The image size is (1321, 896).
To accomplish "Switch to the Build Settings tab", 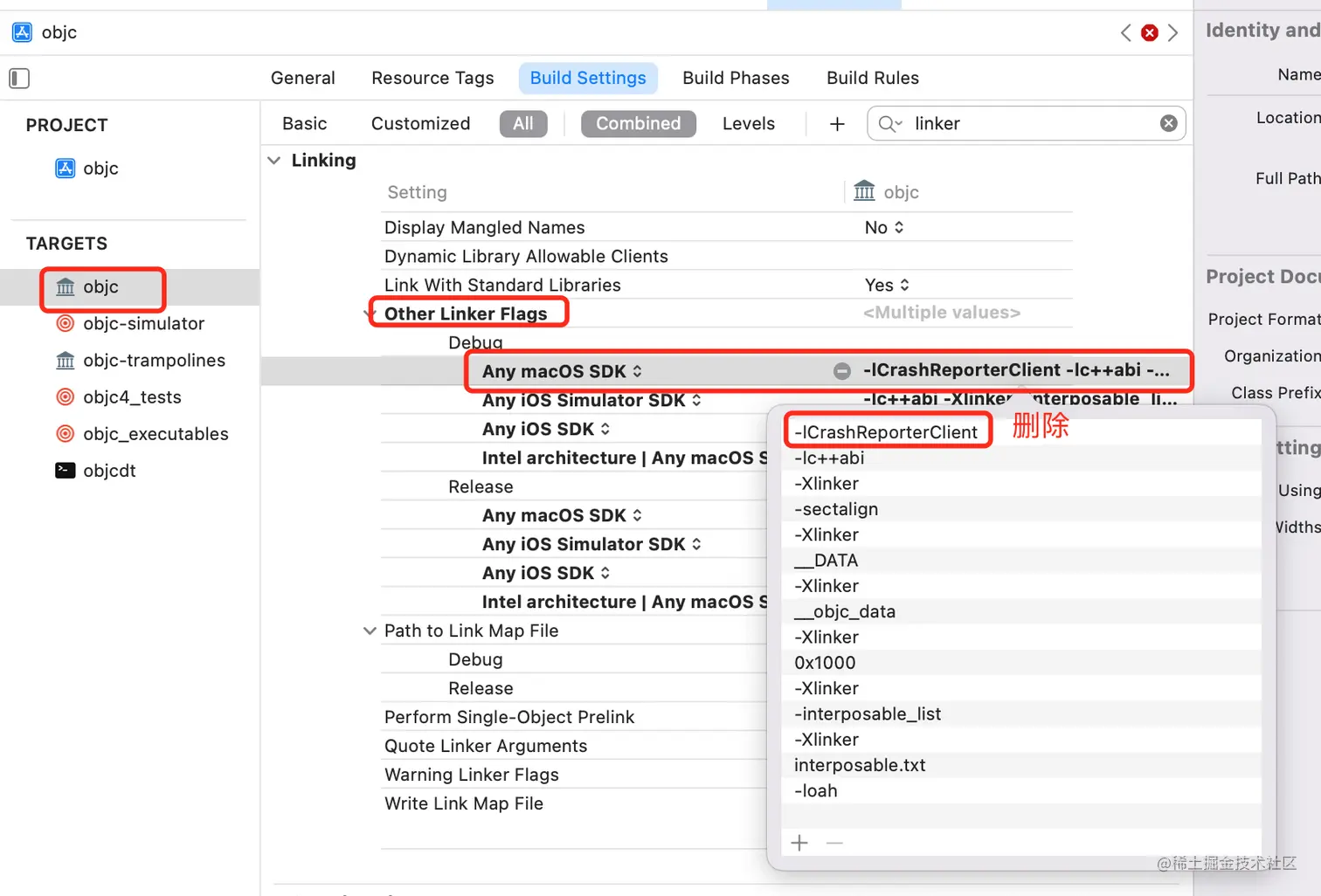I will click(588, 78).
